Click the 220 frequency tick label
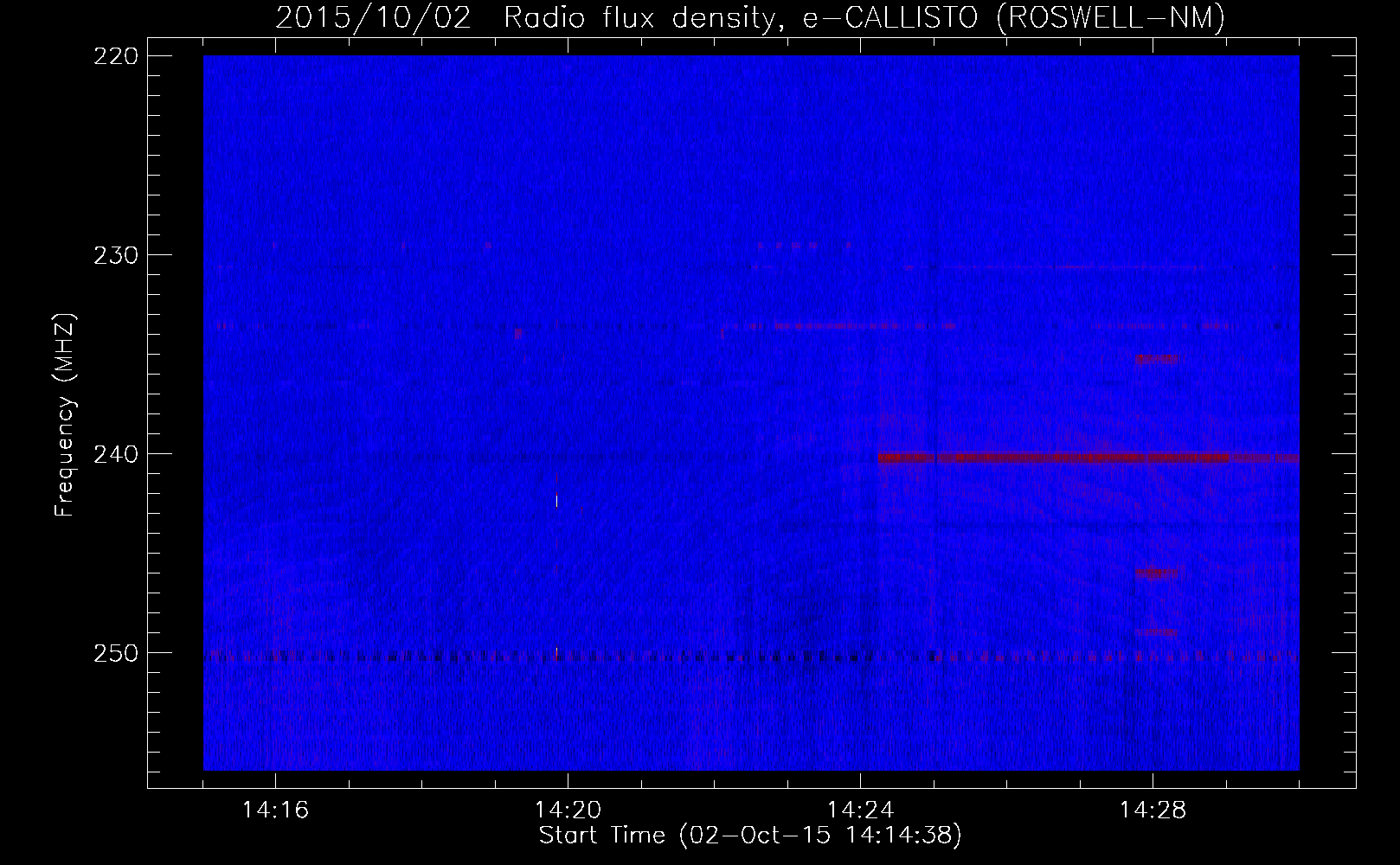The image size is (1400, 865). (x=114, y=56)
